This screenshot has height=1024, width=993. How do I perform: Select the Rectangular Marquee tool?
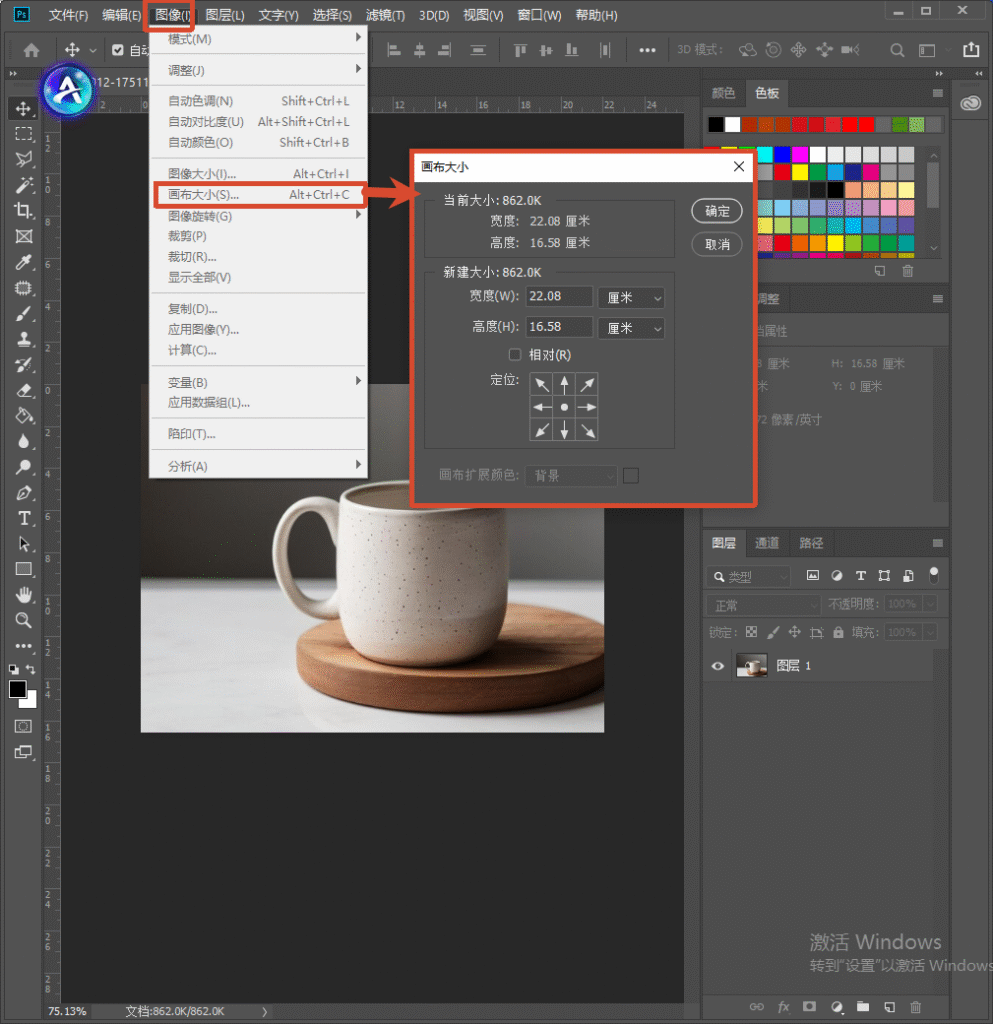24,134
